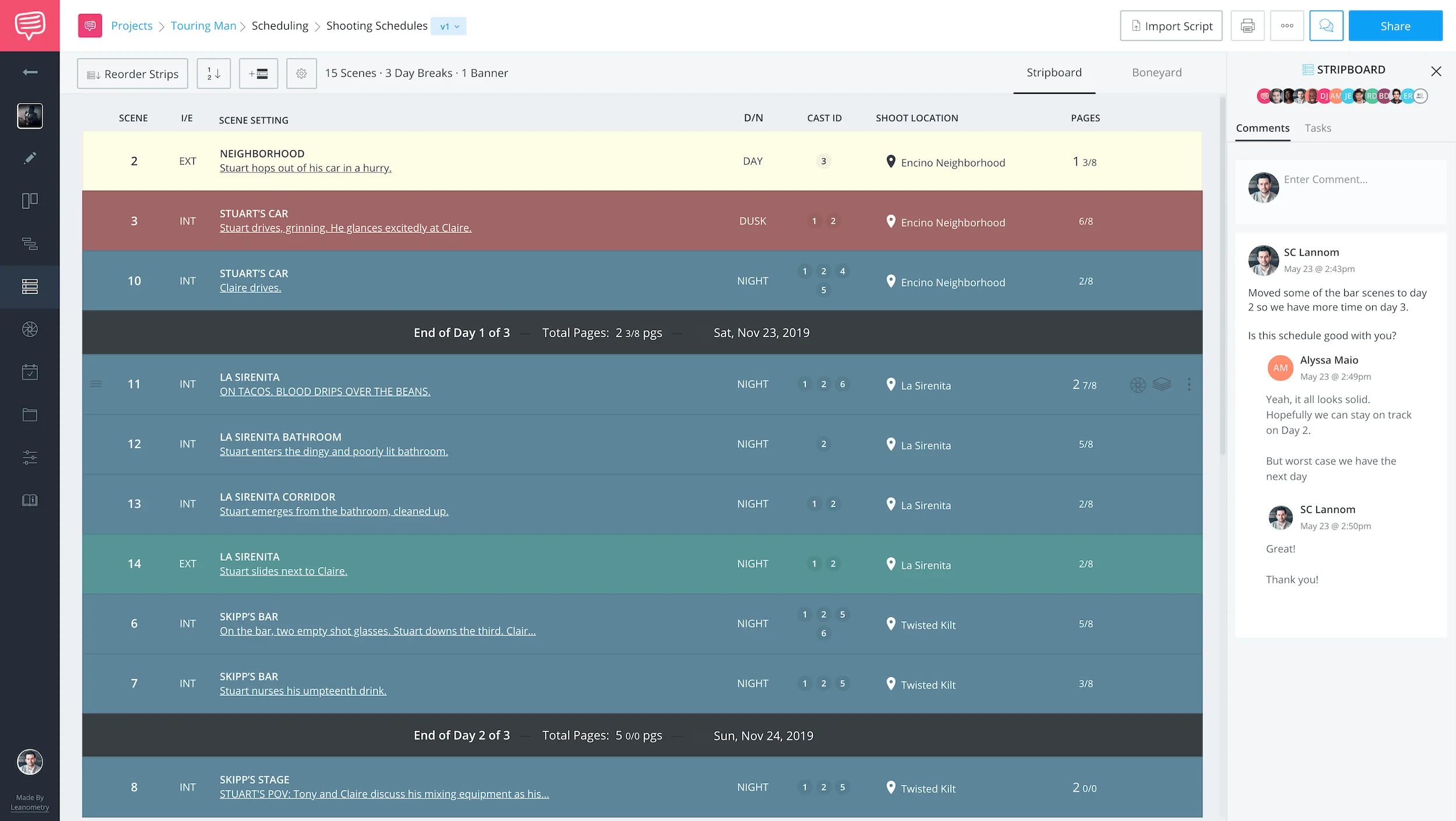Image resolution: width=1456 pixels, height=821 pixels.
Task: Open the shot list aperture icon in sidebar
Action: point(30,329)
